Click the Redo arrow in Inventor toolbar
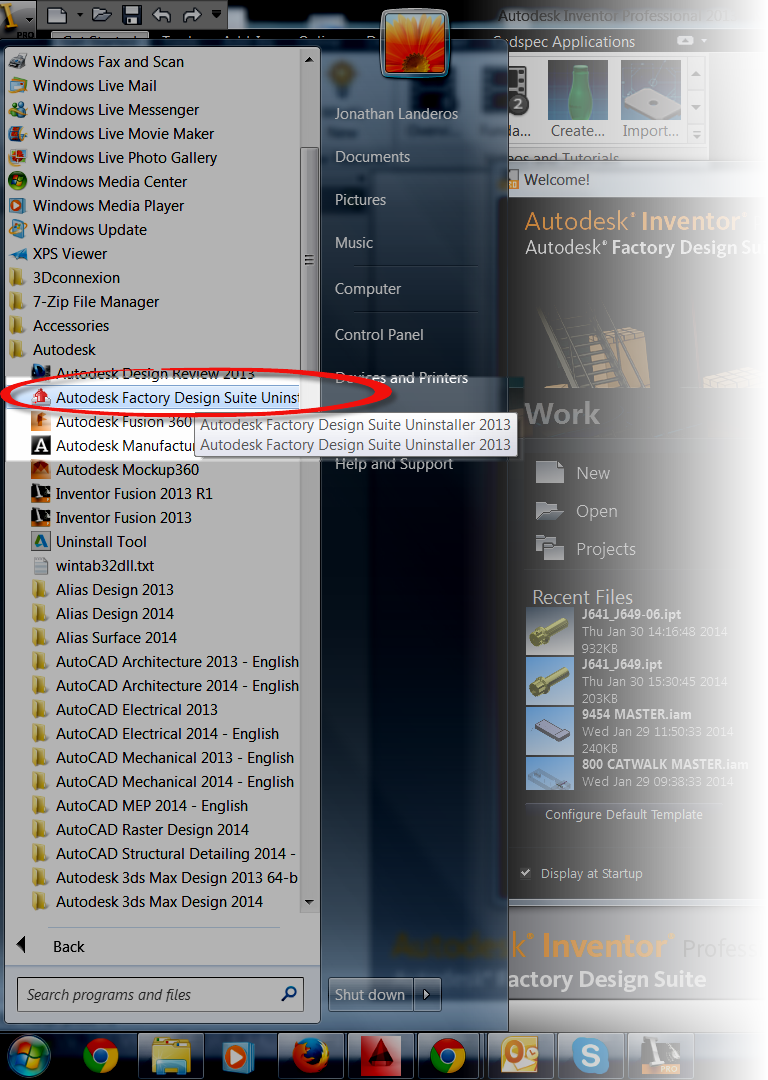The width and height of the screenshot is (768, 1080). coord(191,14)
